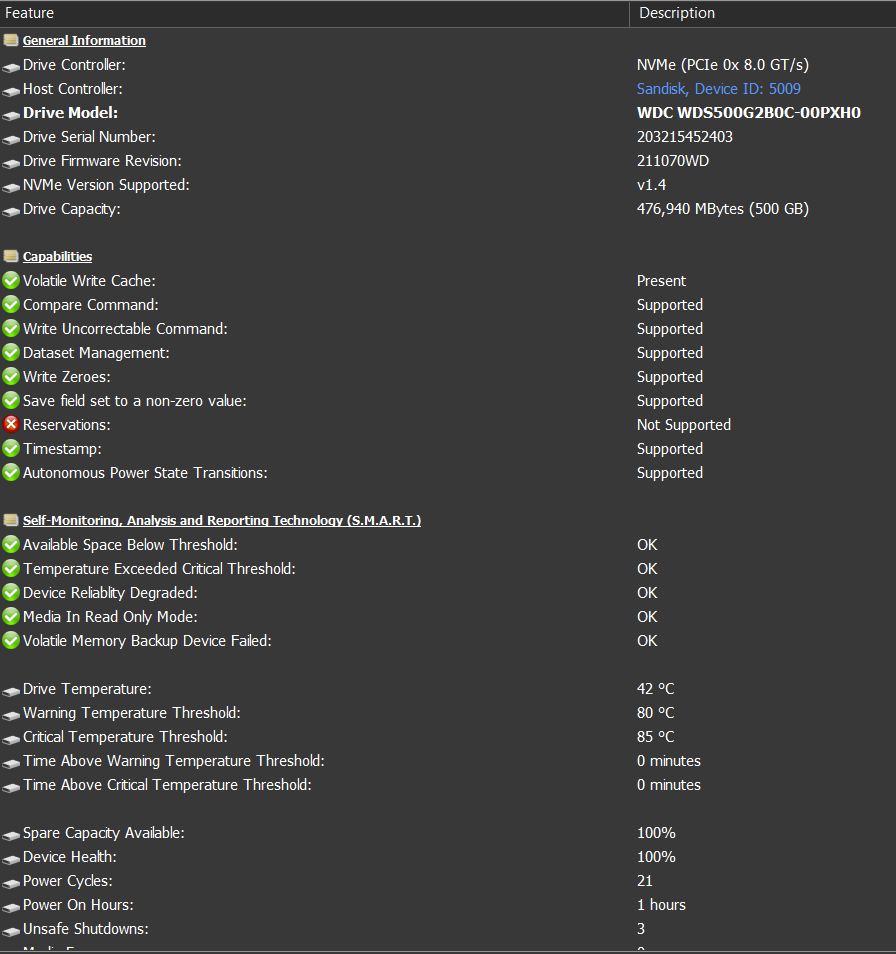
Task: Click the Unsafe Shutdowns row
Action: click(x=448, y=928)
